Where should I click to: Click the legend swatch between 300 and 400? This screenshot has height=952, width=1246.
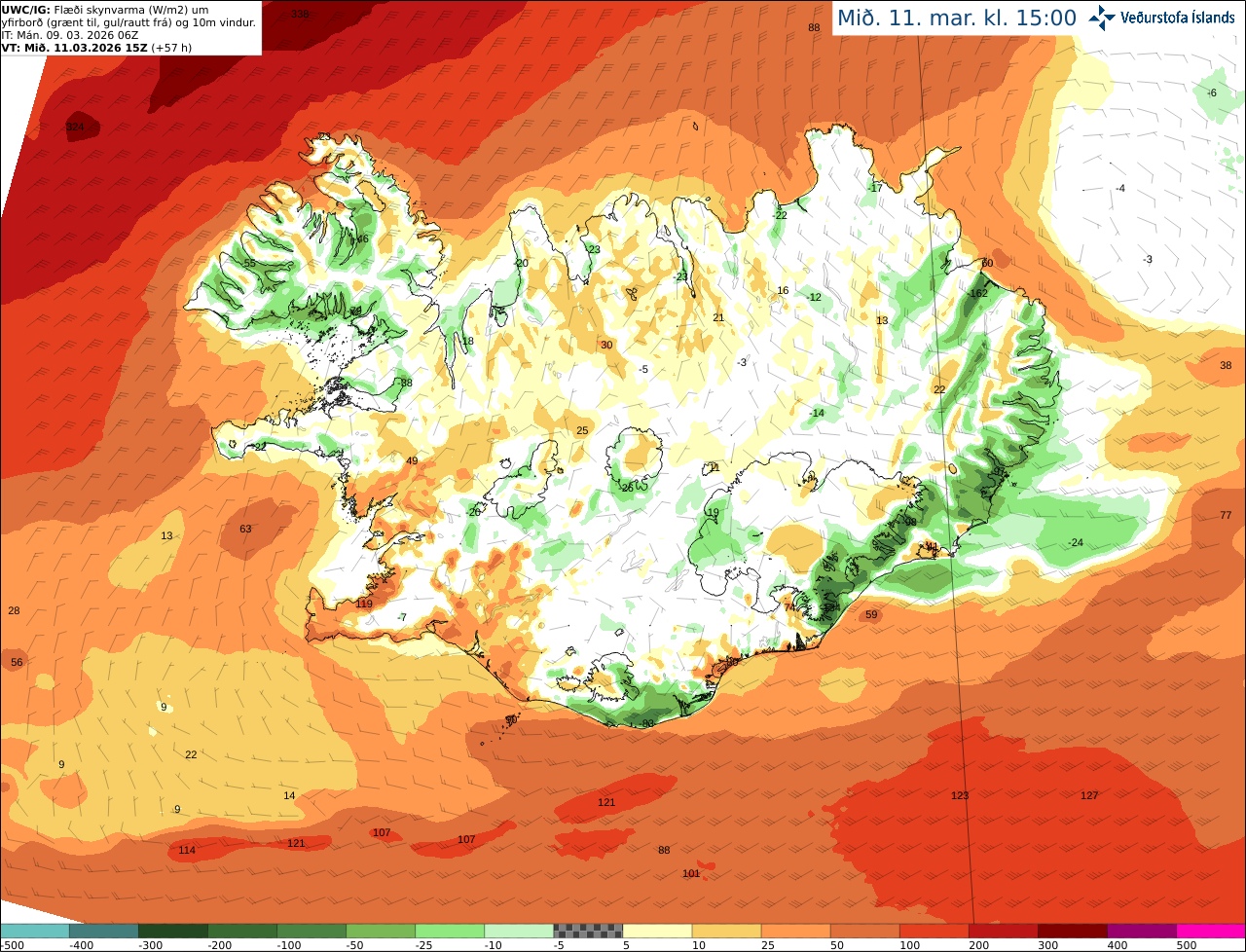coord(1072,931)
